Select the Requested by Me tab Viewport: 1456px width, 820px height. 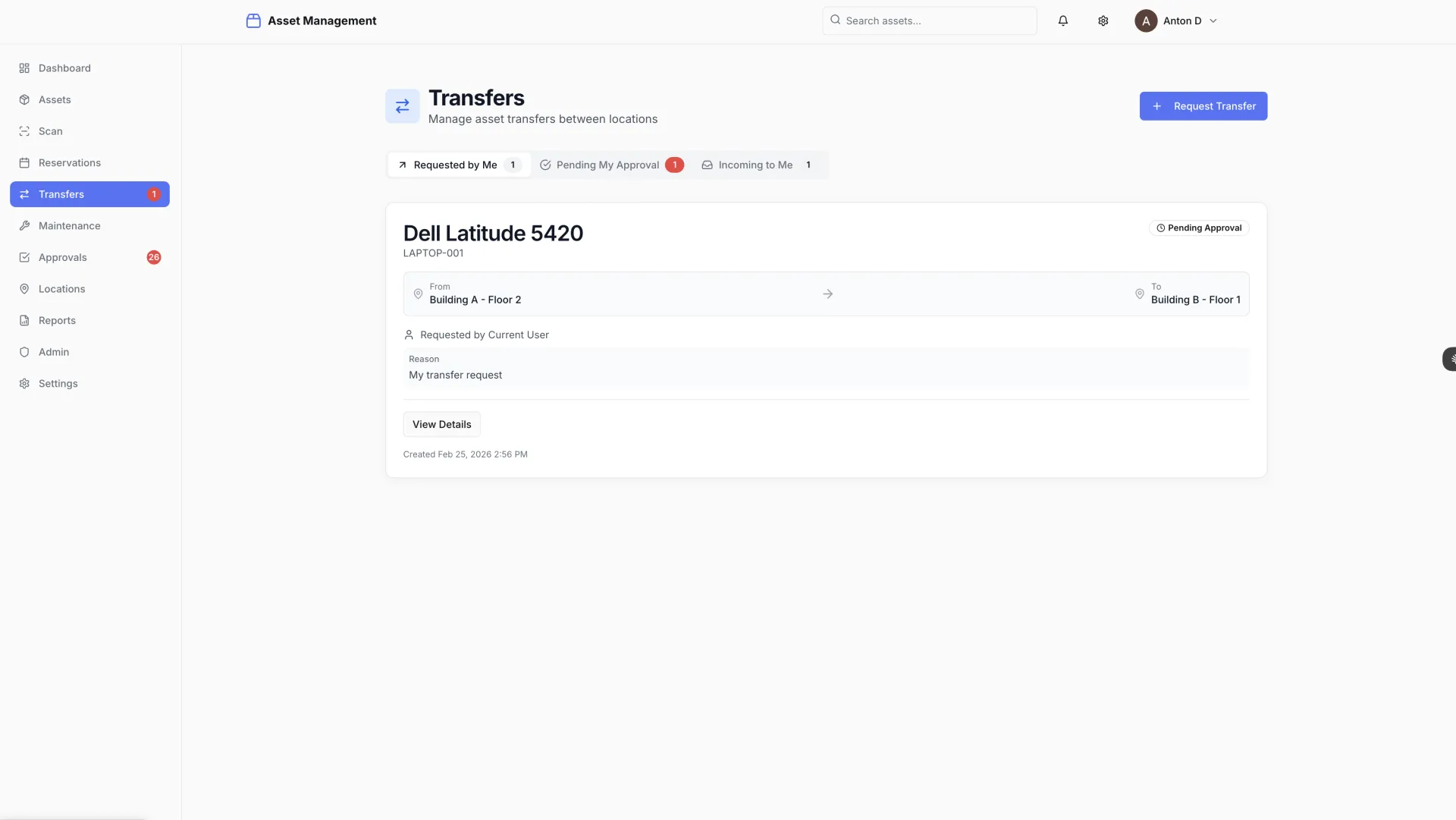(458, 165)
